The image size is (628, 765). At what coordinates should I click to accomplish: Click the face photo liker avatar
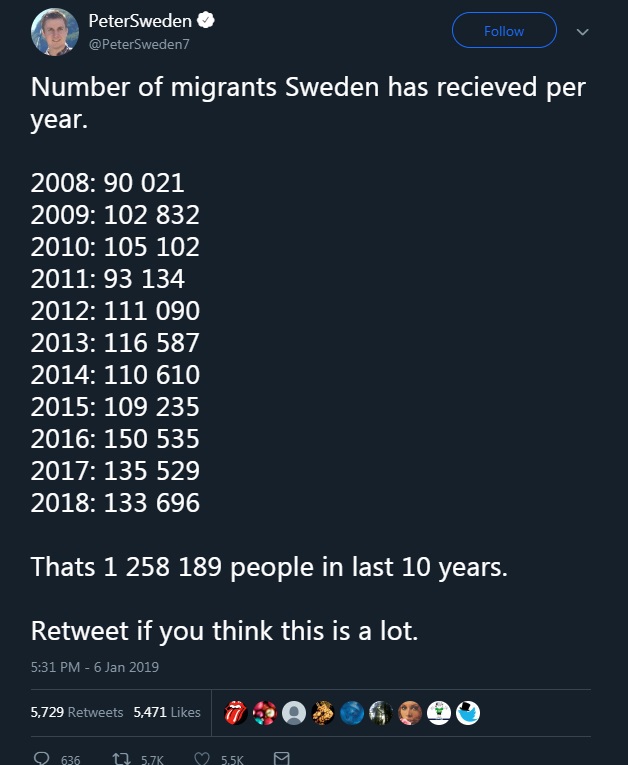click(410, 713)
